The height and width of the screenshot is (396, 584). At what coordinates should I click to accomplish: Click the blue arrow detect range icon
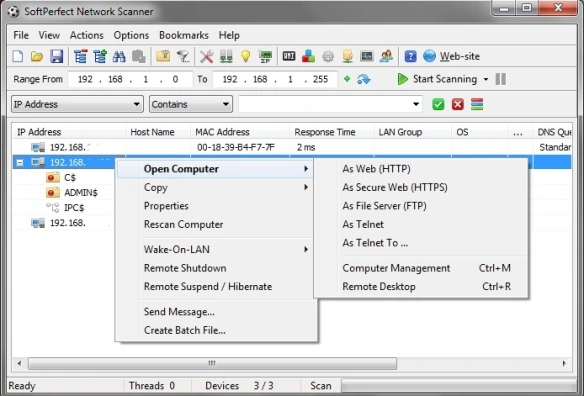coord(364,79)
